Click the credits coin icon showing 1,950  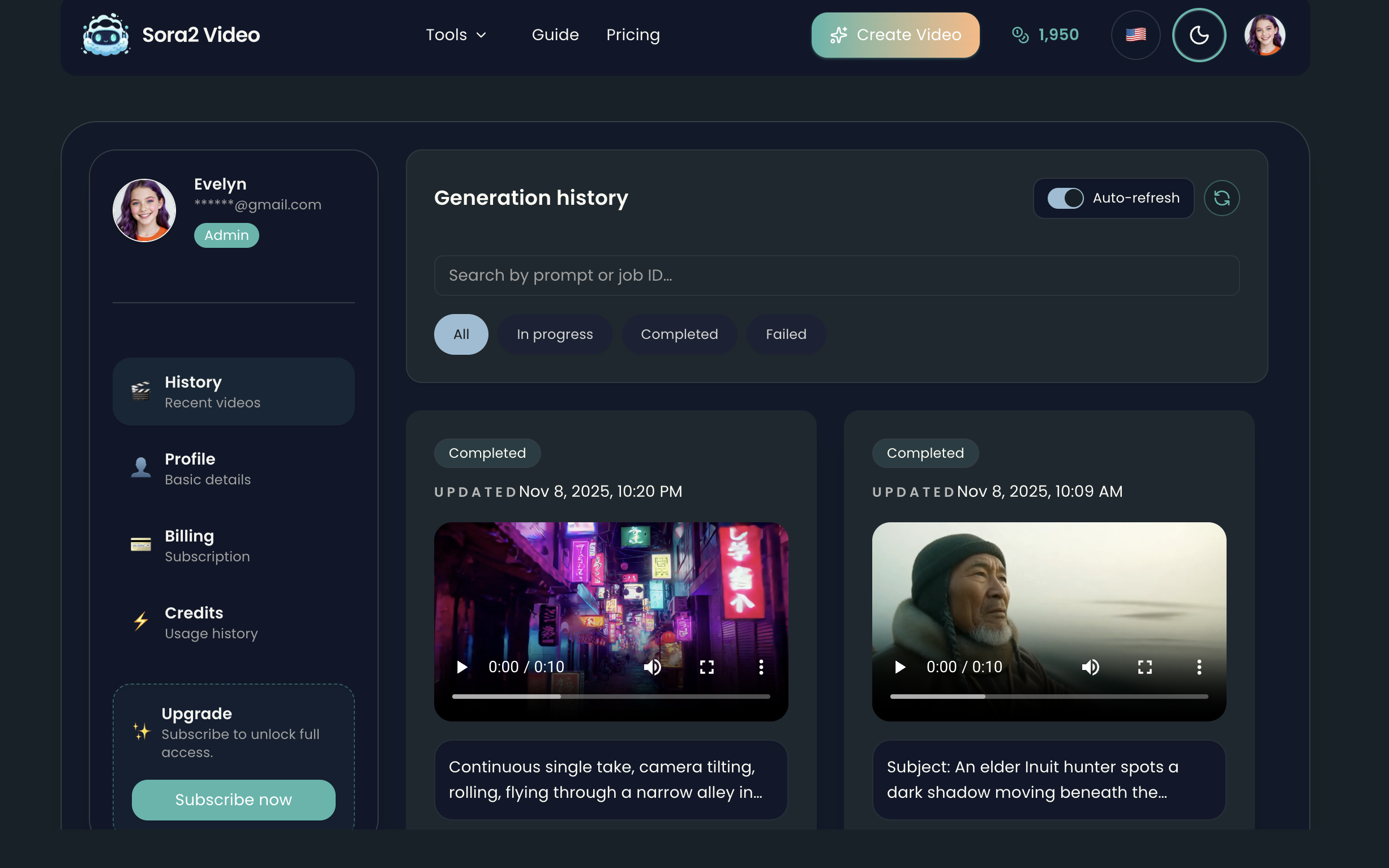[x=1020, y=35]
